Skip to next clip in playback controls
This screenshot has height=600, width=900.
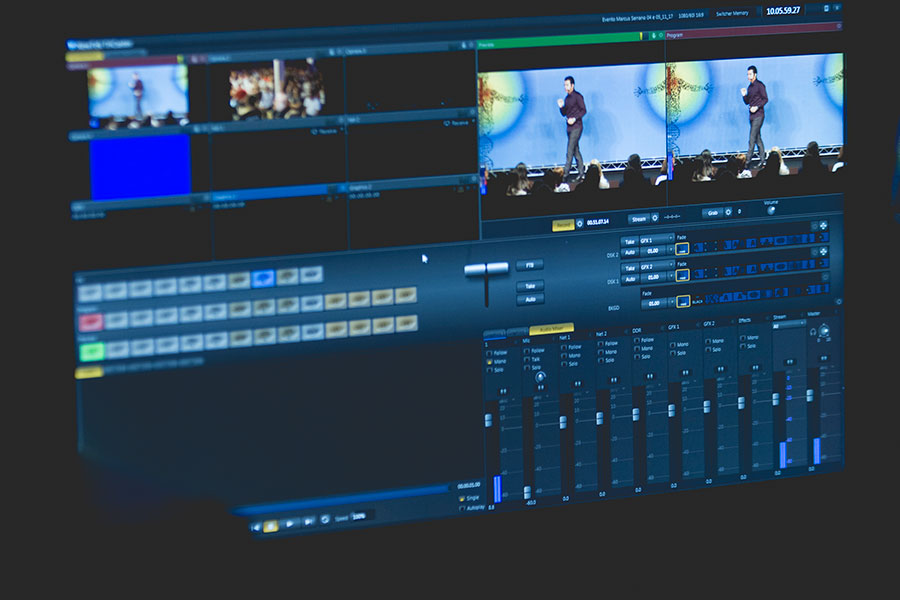(308, 521)
